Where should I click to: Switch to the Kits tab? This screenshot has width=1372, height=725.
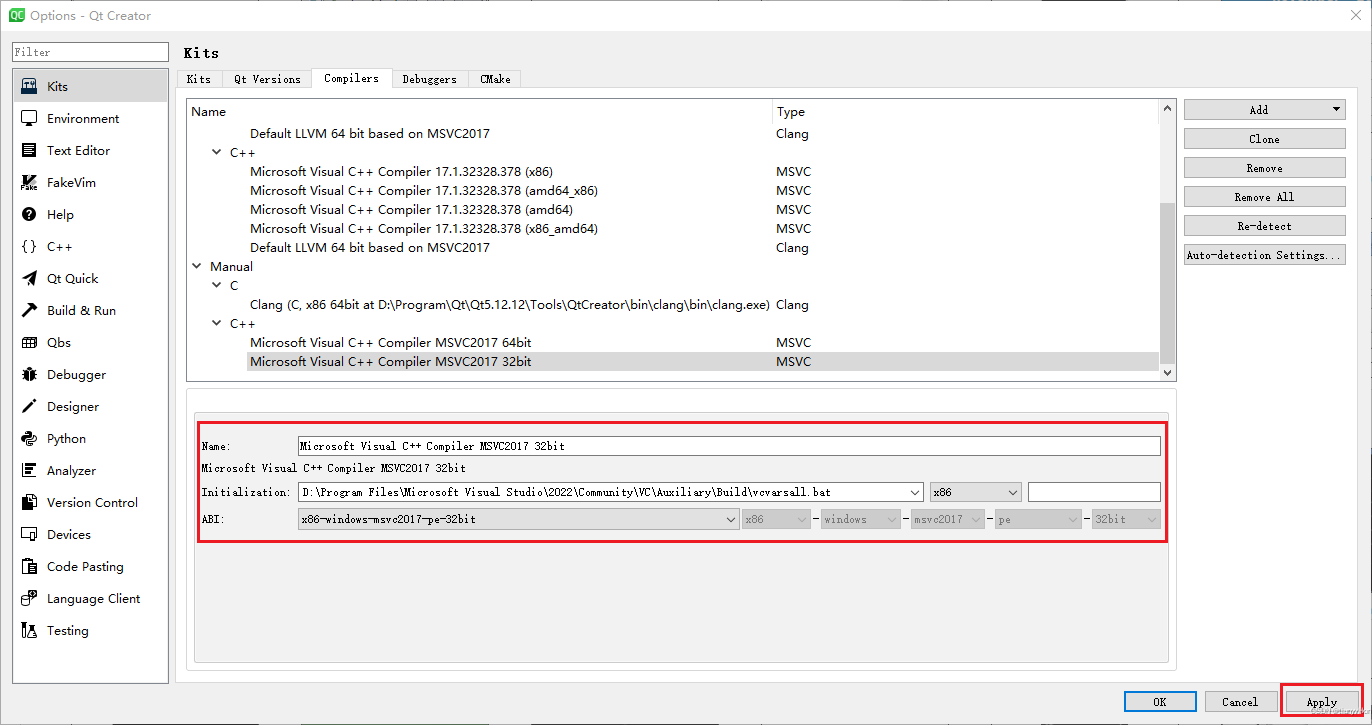point(199,79)
